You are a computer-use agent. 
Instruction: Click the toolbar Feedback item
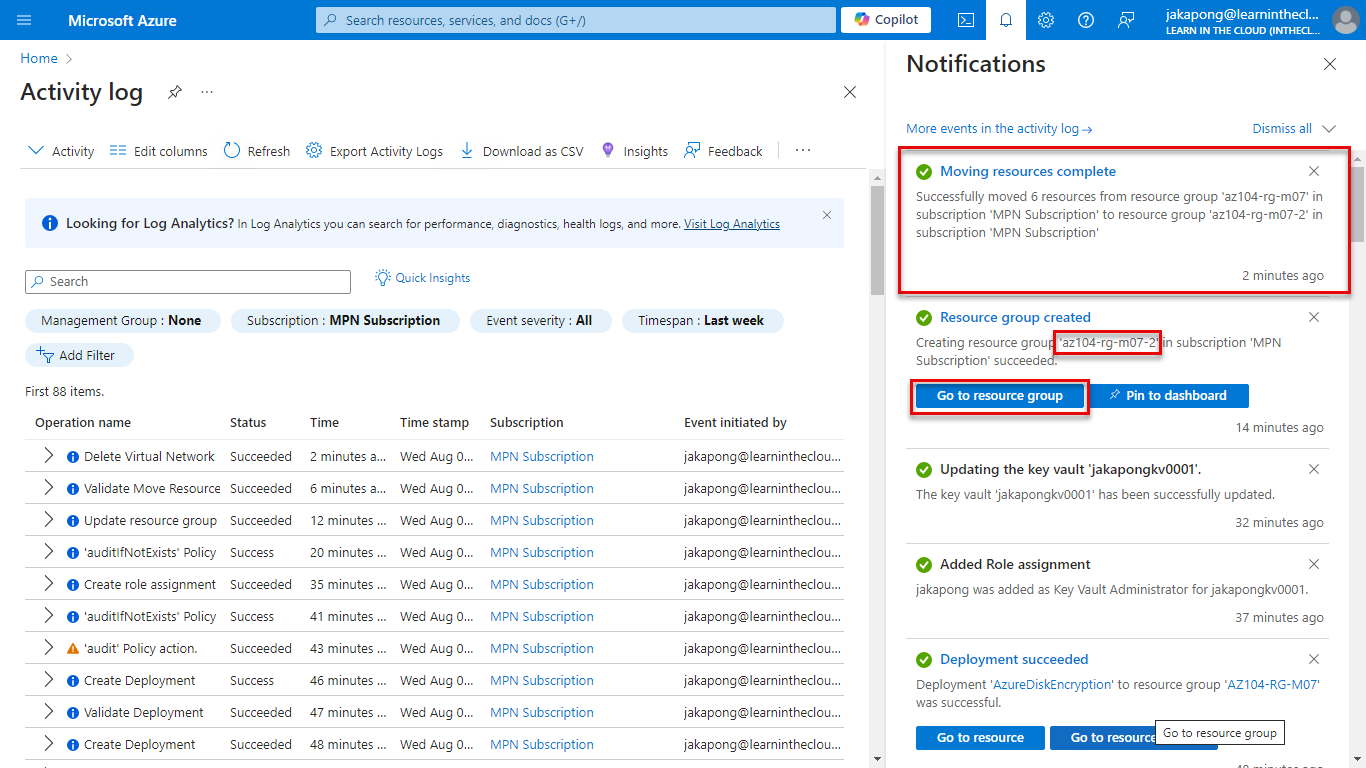pos(723,151)
